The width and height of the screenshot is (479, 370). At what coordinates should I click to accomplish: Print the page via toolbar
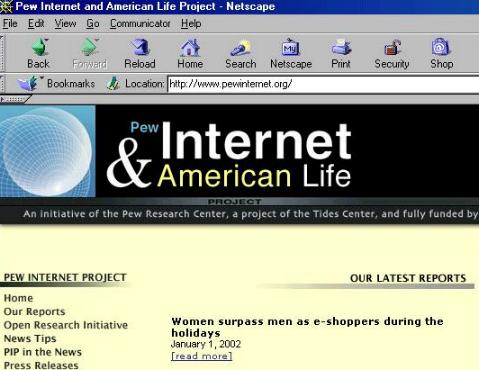point(341,47)
